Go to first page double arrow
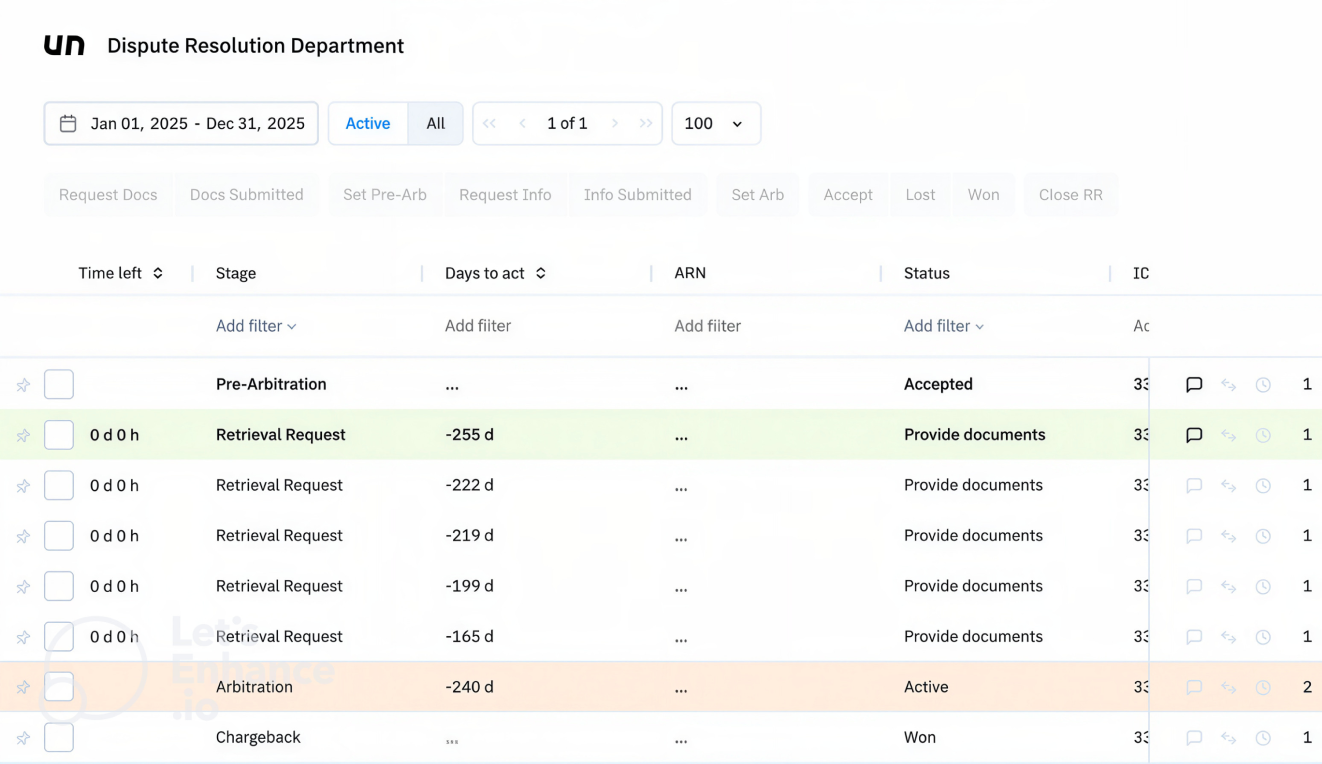This screenshot has width=1322, height=764. (x=490, y=123)
